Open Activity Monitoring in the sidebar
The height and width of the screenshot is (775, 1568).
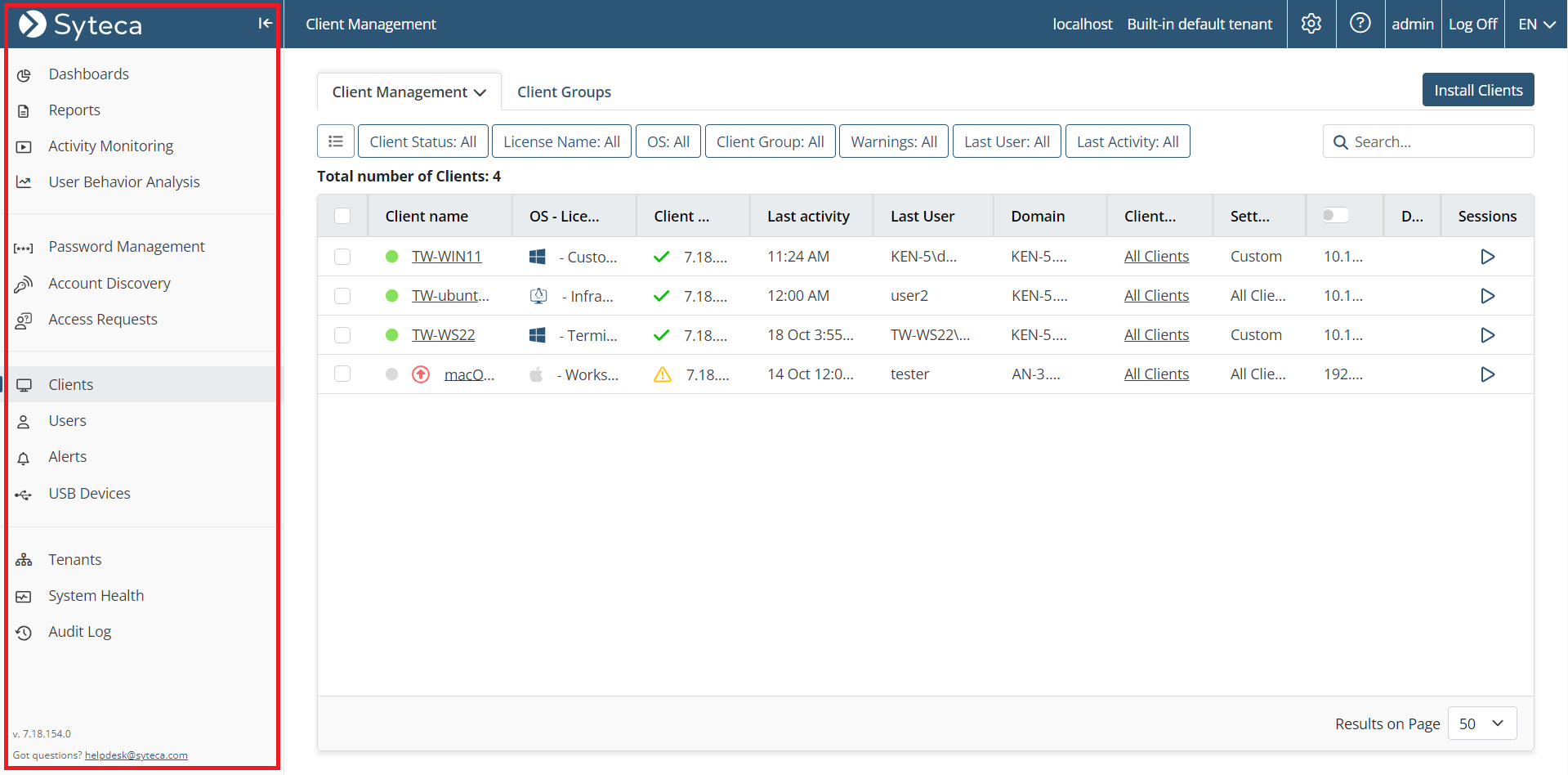tap(110, 146)
